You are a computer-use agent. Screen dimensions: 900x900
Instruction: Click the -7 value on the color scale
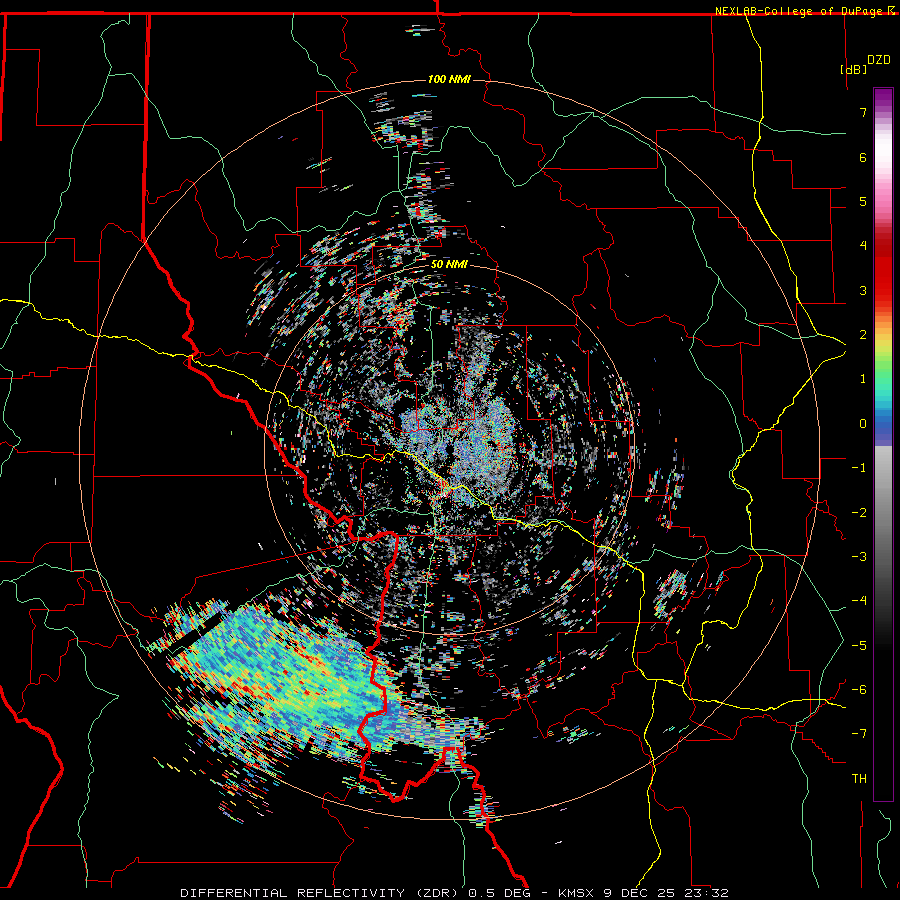pyautogui.click(x=859, y=734)
